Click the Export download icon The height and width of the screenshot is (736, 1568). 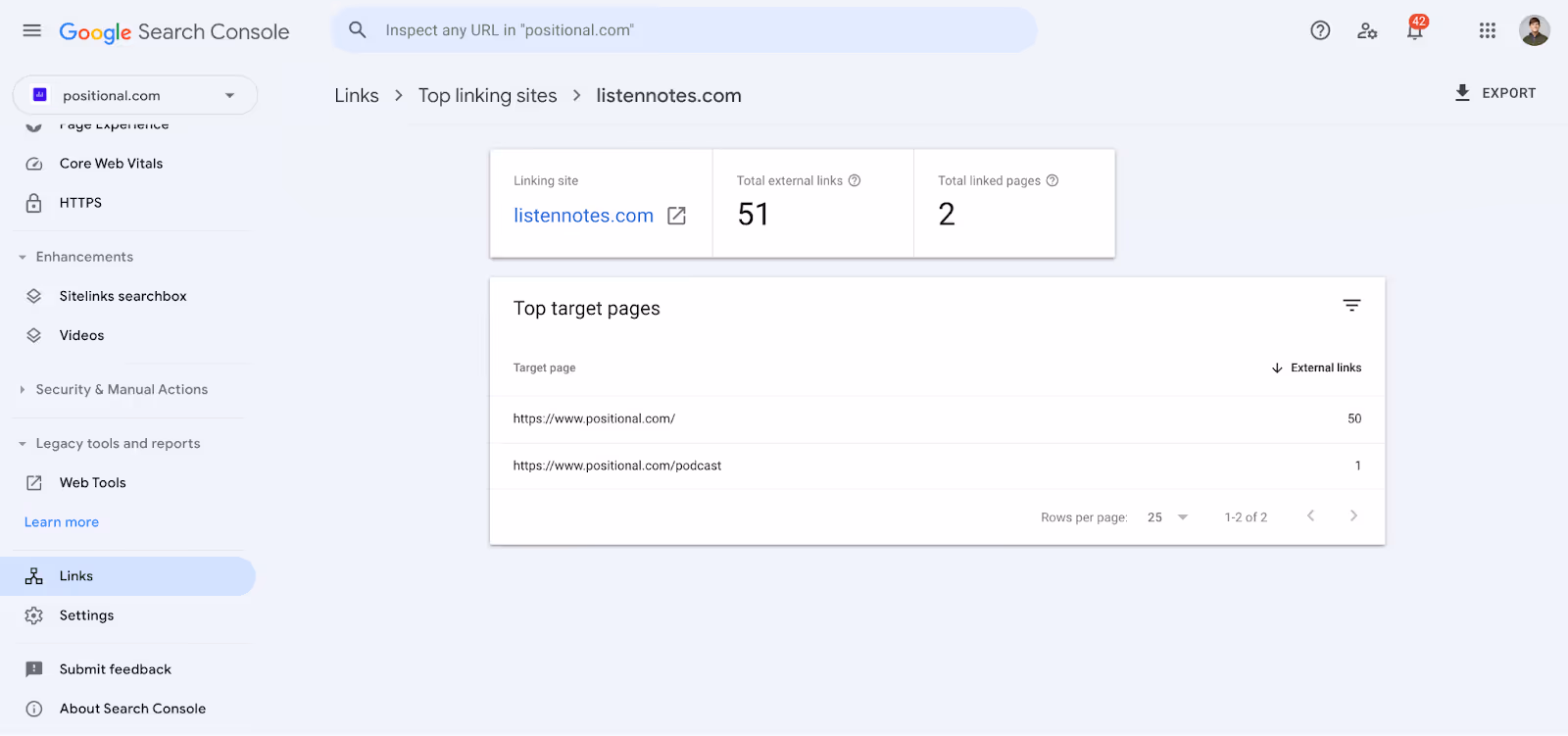[x=1462, y=93]
